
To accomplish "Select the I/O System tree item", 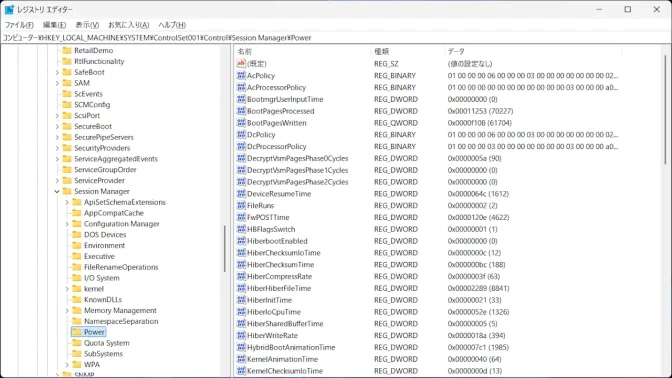I will coord(102,278).
